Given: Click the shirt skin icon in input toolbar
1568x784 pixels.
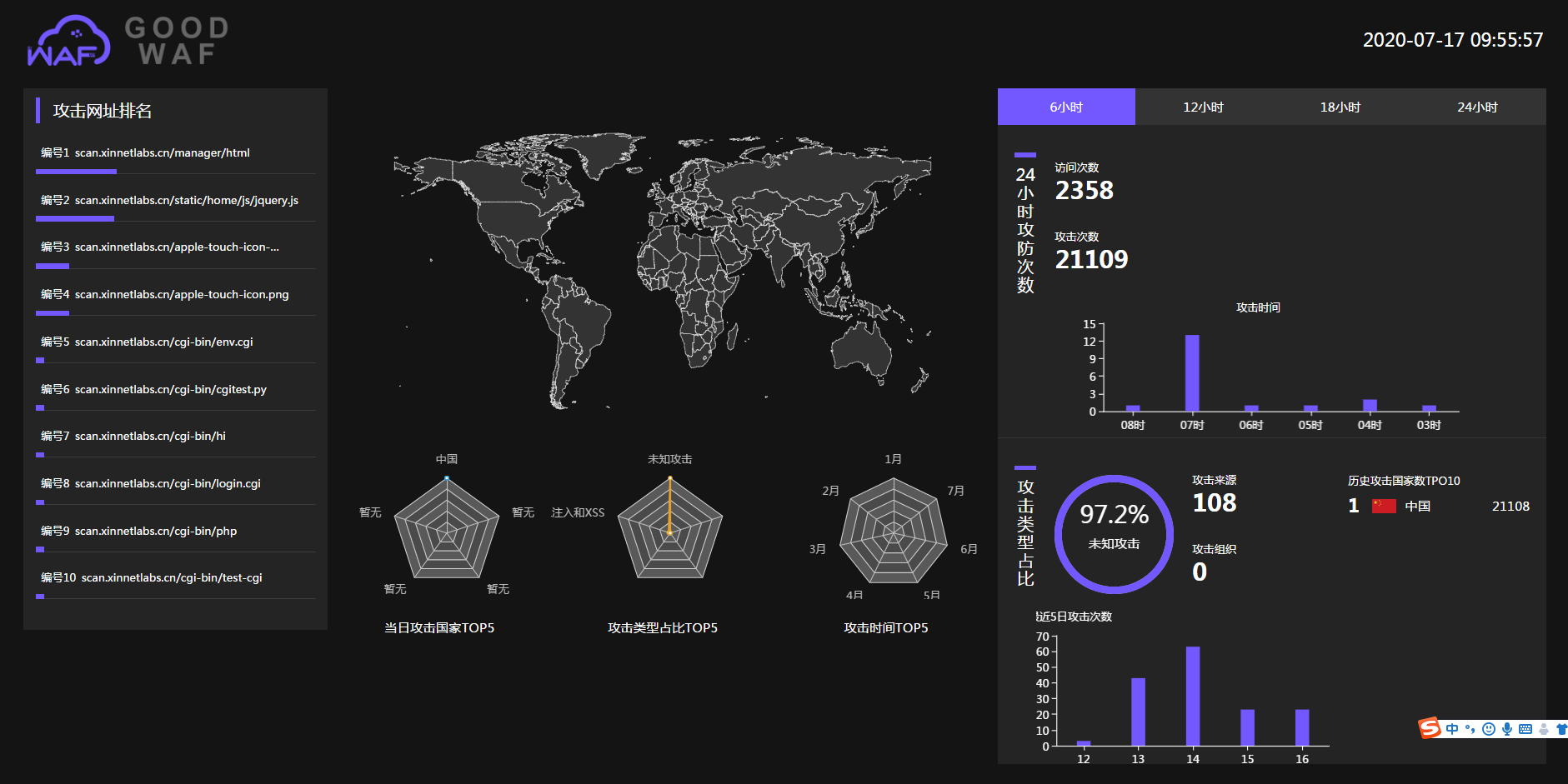Looking at the screenshot, I should pyautogui.click(x=1561, y=729).
